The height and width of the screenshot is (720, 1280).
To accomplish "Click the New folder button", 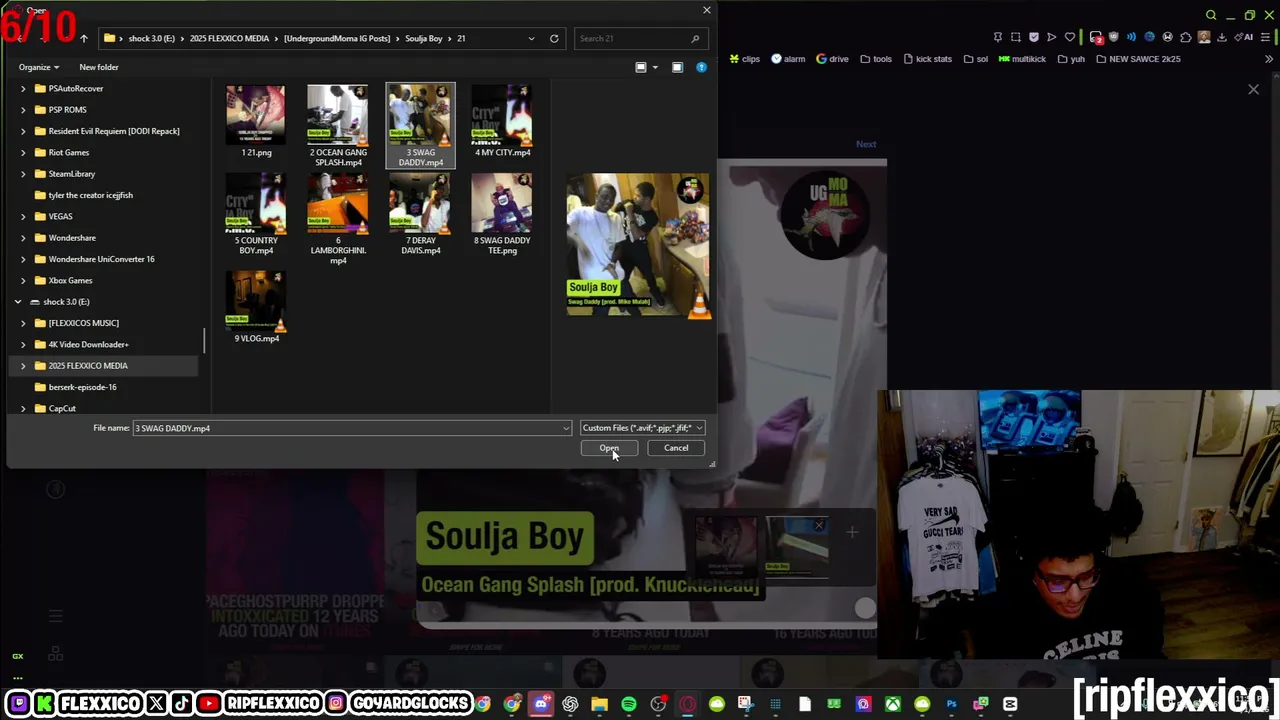I will (99, 67).
